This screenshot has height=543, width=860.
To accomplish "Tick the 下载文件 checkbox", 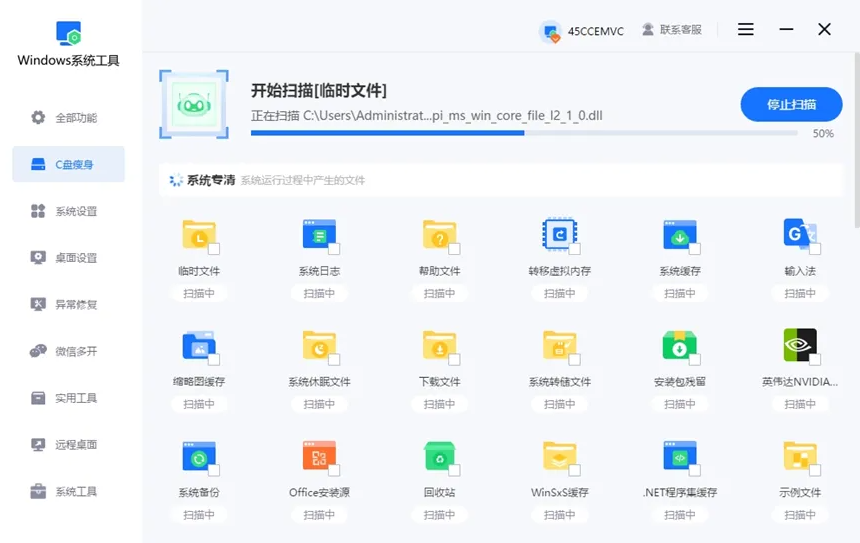I will [454, 360].
